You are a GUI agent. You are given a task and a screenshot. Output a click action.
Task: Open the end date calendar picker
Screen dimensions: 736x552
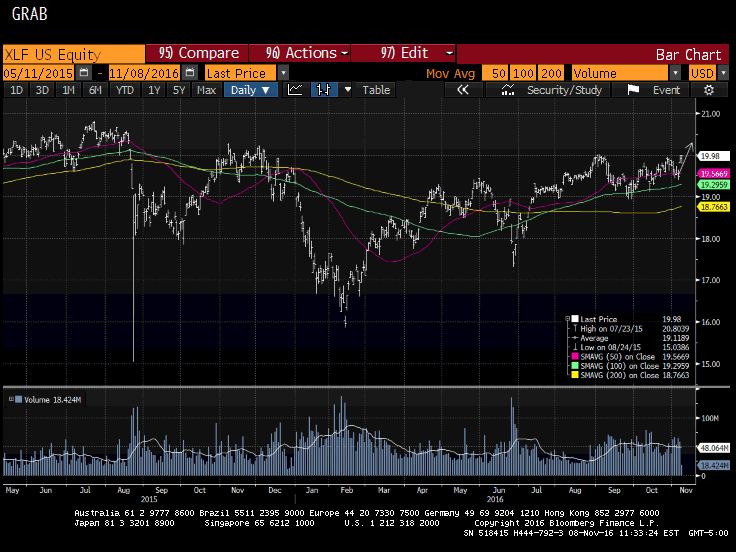click(190, 73)
